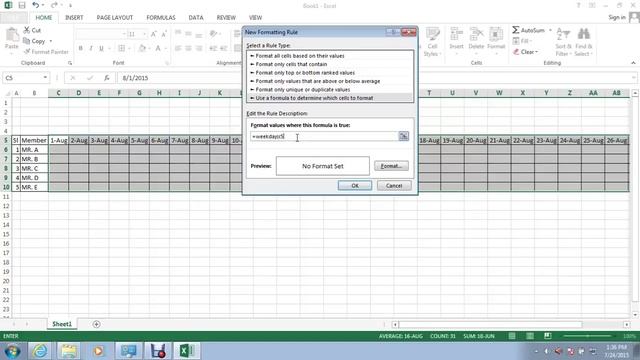Switch to PAGE LAYOUT tab
Screen dimensions: 640x360
[x=115, y=18]
